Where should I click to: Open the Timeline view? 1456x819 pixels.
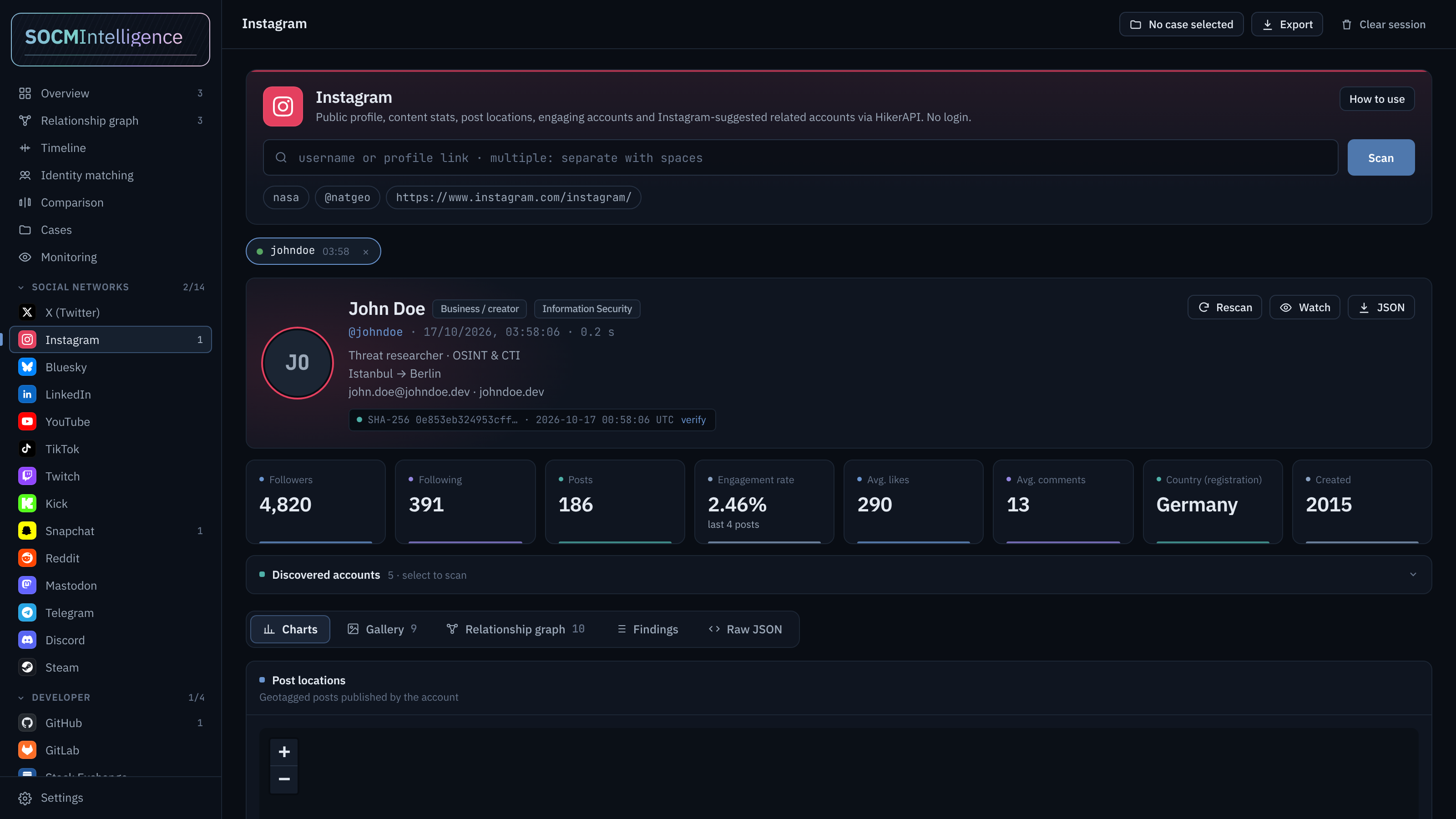pos(110,147)
